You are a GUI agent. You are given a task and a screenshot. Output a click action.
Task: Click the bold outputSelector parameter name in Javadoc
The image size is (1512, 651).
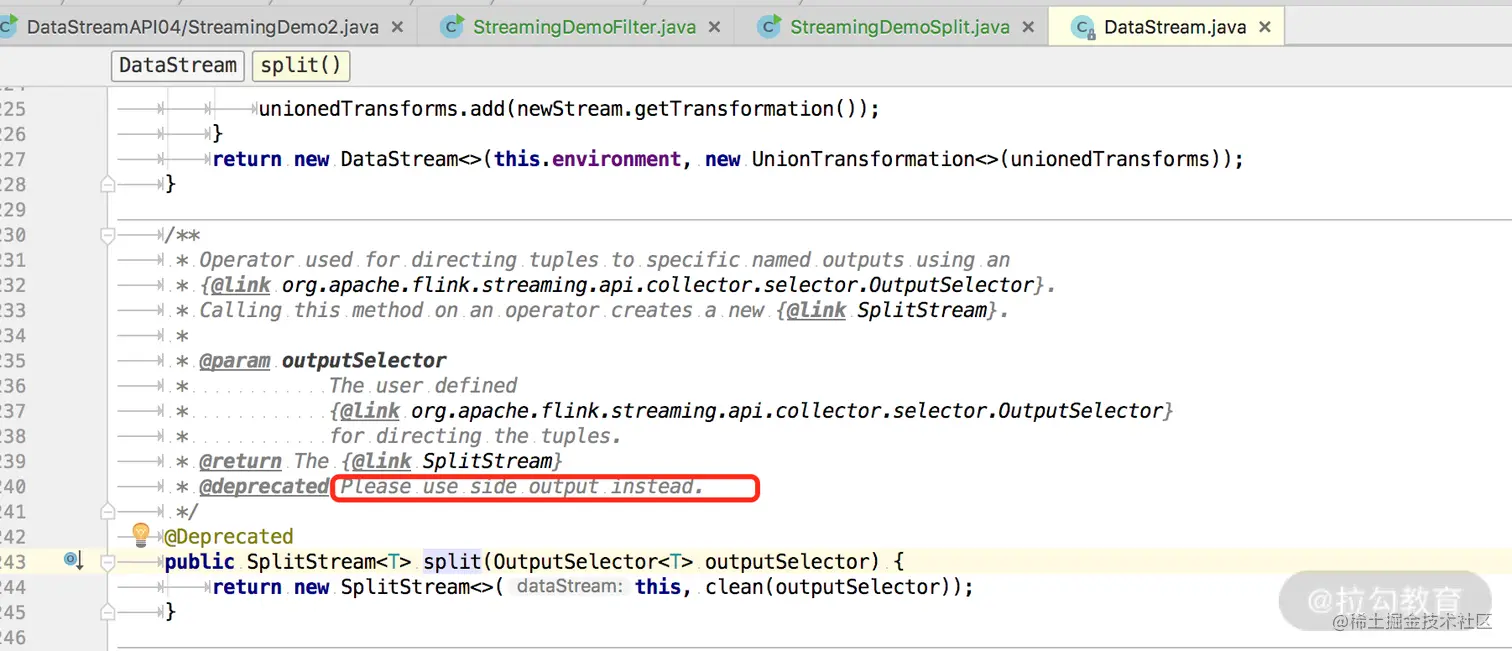[364, 360]
